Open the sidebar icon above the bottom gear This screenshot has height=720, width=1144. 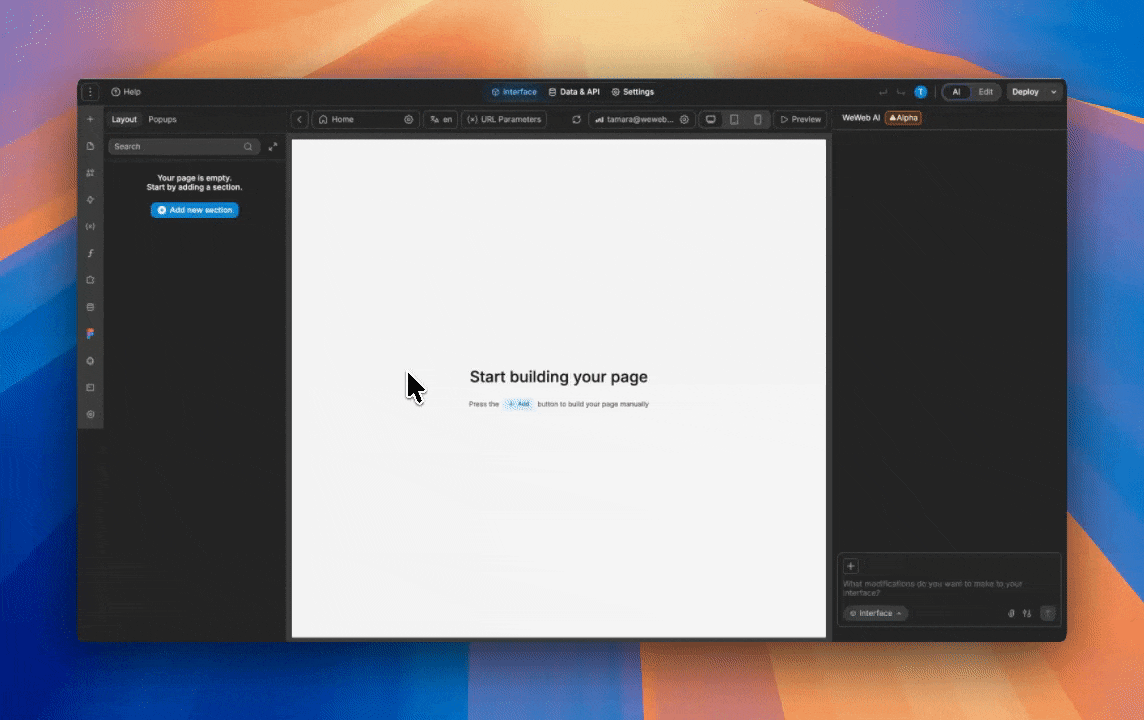pos(90,387)
